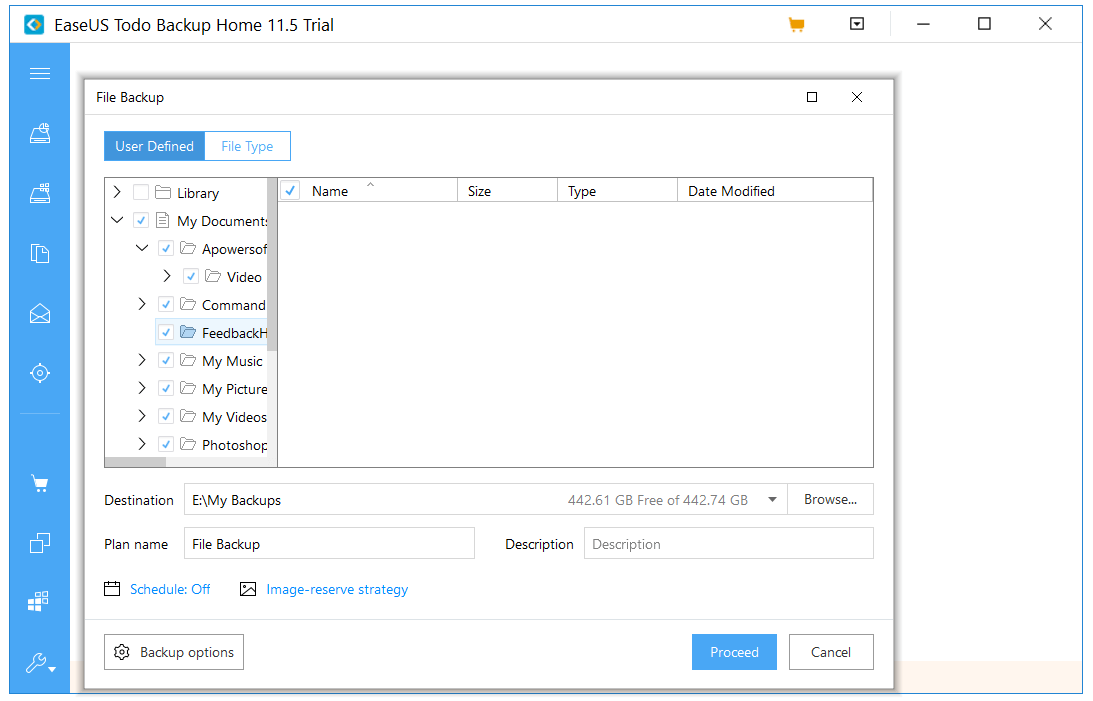This screenshot has height=701, width=1093.
Task: Expand the Library tree node
Action: [117, 192]
